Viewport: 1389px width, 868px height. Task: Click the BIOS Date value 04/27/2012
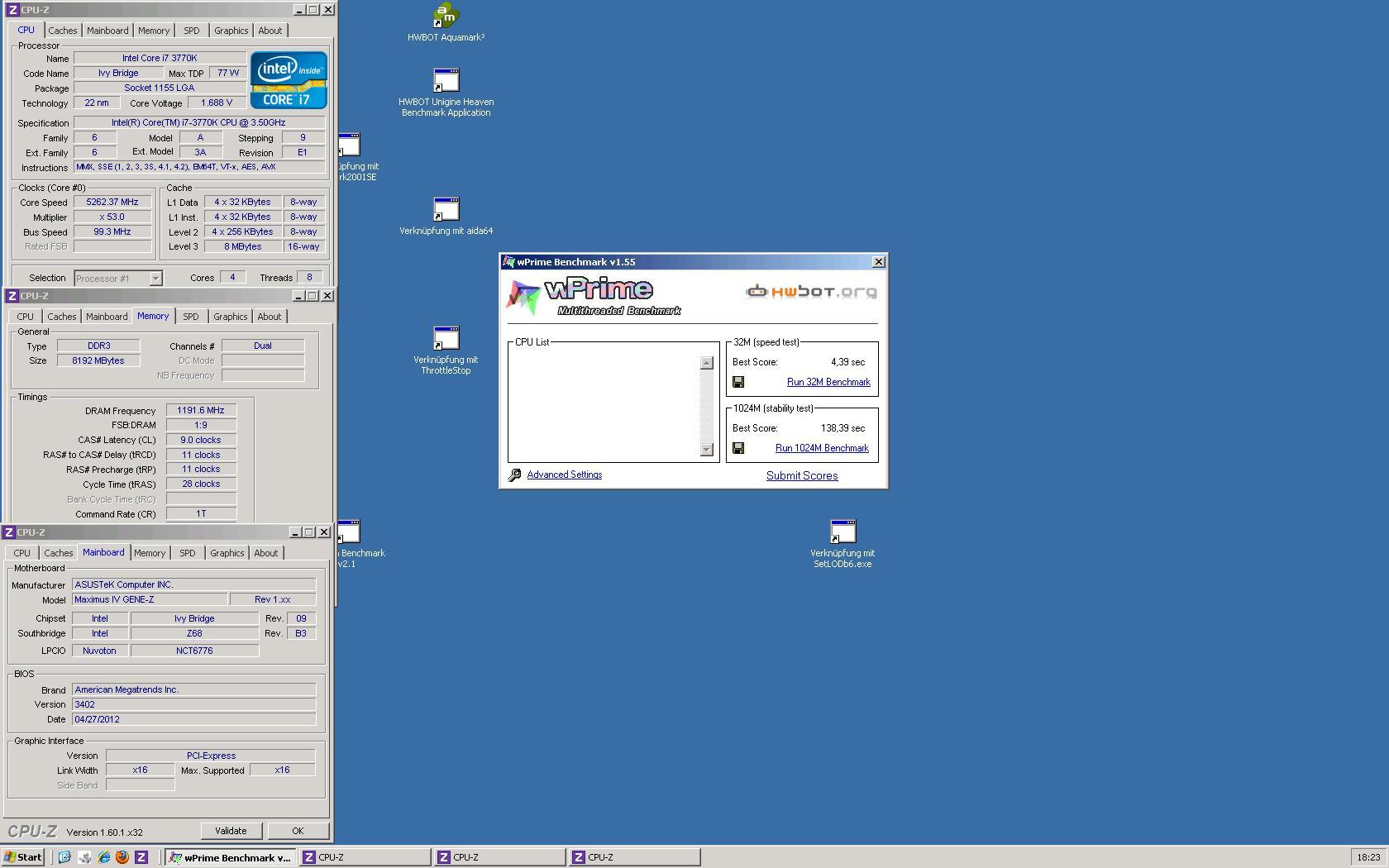194,719
